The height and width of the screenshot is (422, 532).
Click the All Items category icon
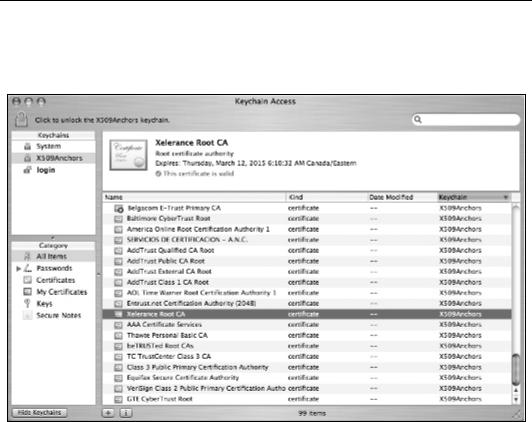[x=27, y=256]
